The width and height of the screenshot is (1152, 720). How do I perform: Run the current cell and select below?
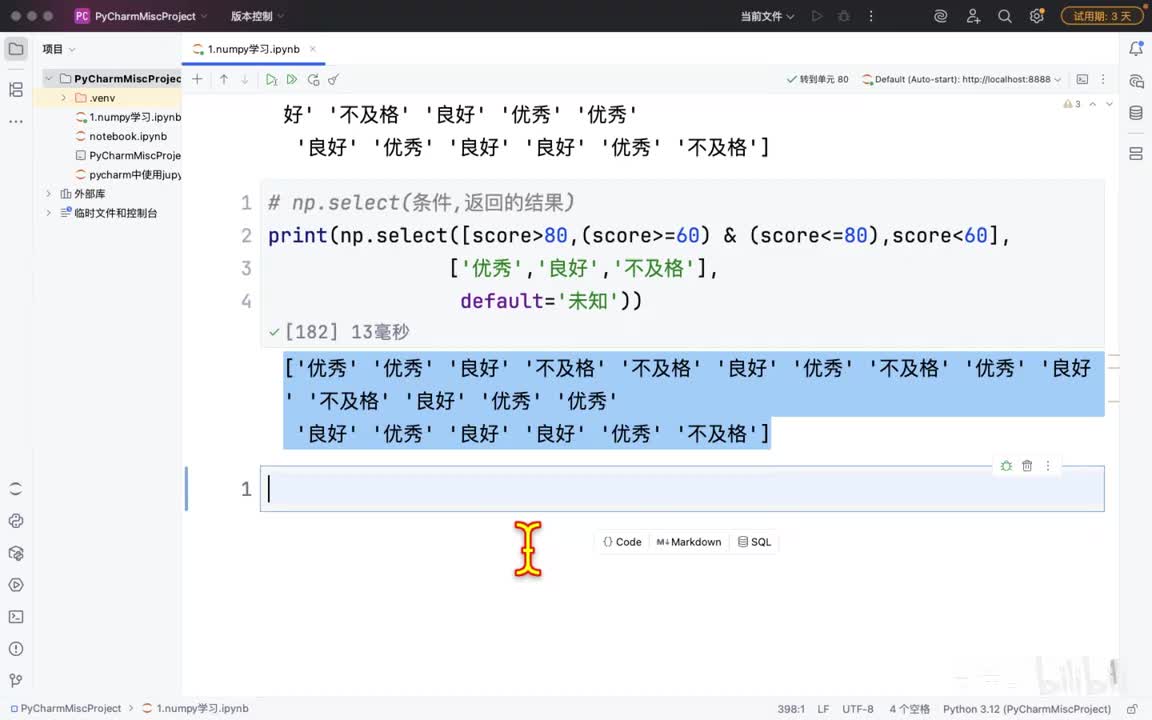tap(271, 79)
